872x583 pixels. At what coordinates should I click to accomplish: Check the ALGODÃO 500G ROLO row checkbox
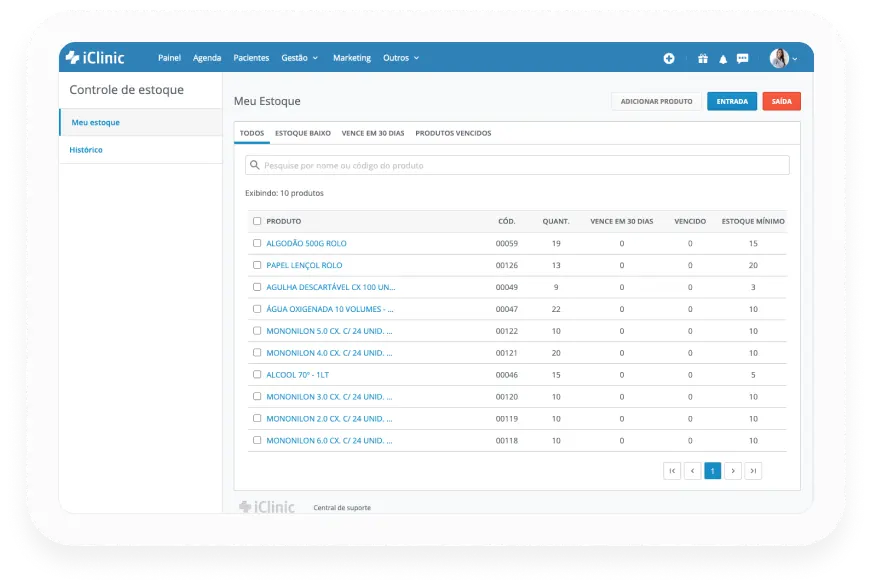coord(257,243)
